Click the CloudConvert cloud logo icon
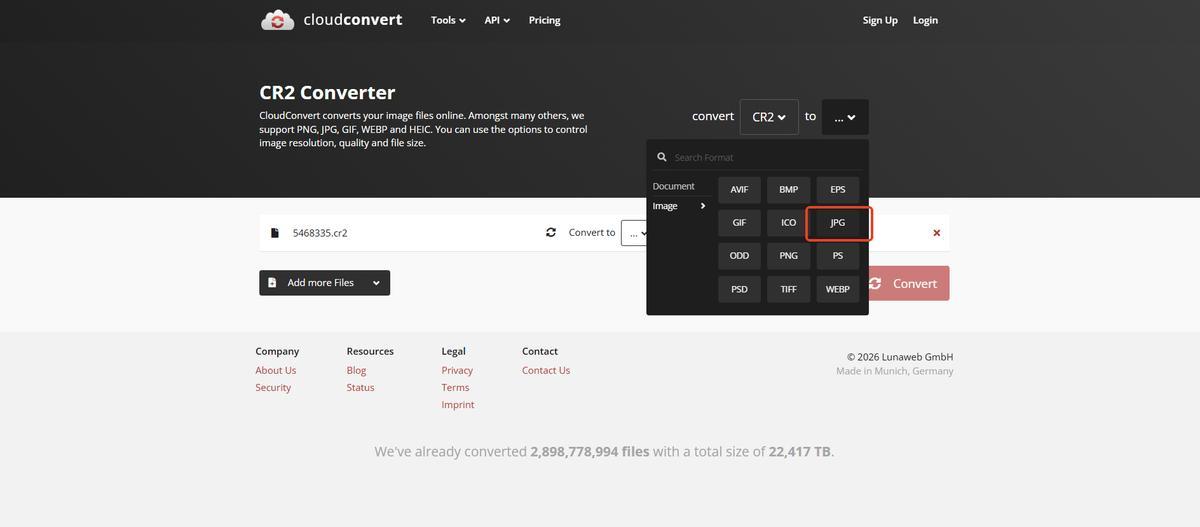The height and width of the screenshot is (527, 1200). pos(277,20)
